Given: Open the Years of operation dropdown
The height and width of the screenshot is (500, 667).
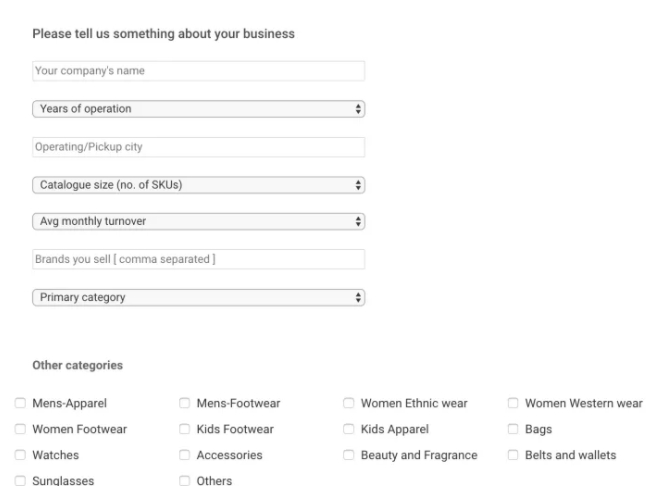Looking at the screenshot, I should pyautogui.click(x=198, y=108).
